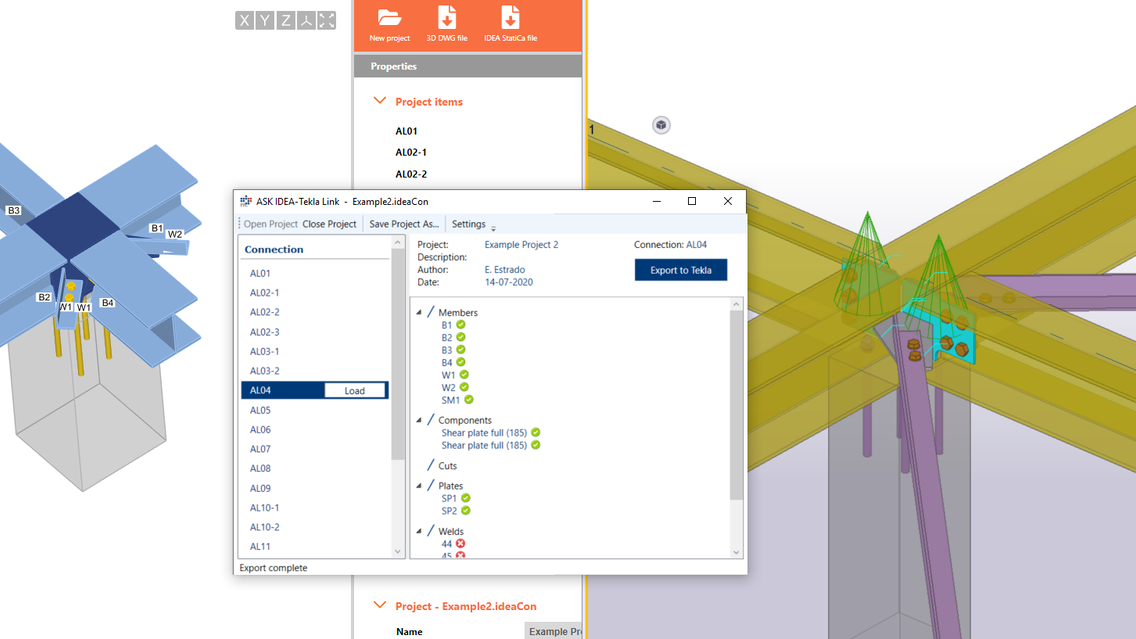Screen dimensions: 1136x639
Task: Download IDEA StatiCa file
Action: 510,24
